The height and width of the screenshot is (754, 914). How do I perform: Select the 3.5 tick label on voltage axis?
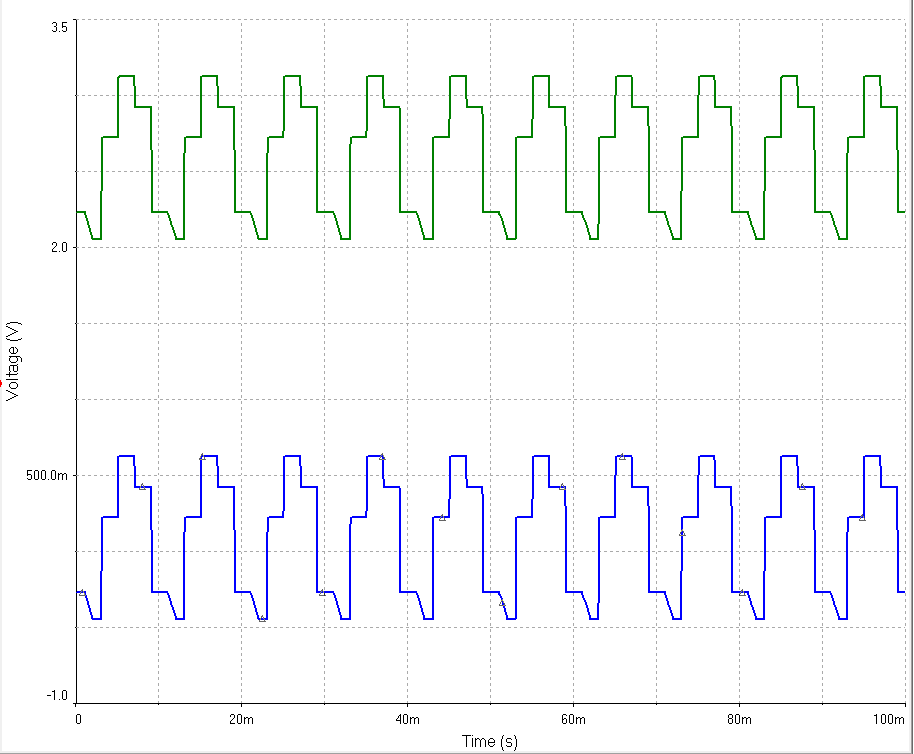pyautogui.click(x=59, y=26)
